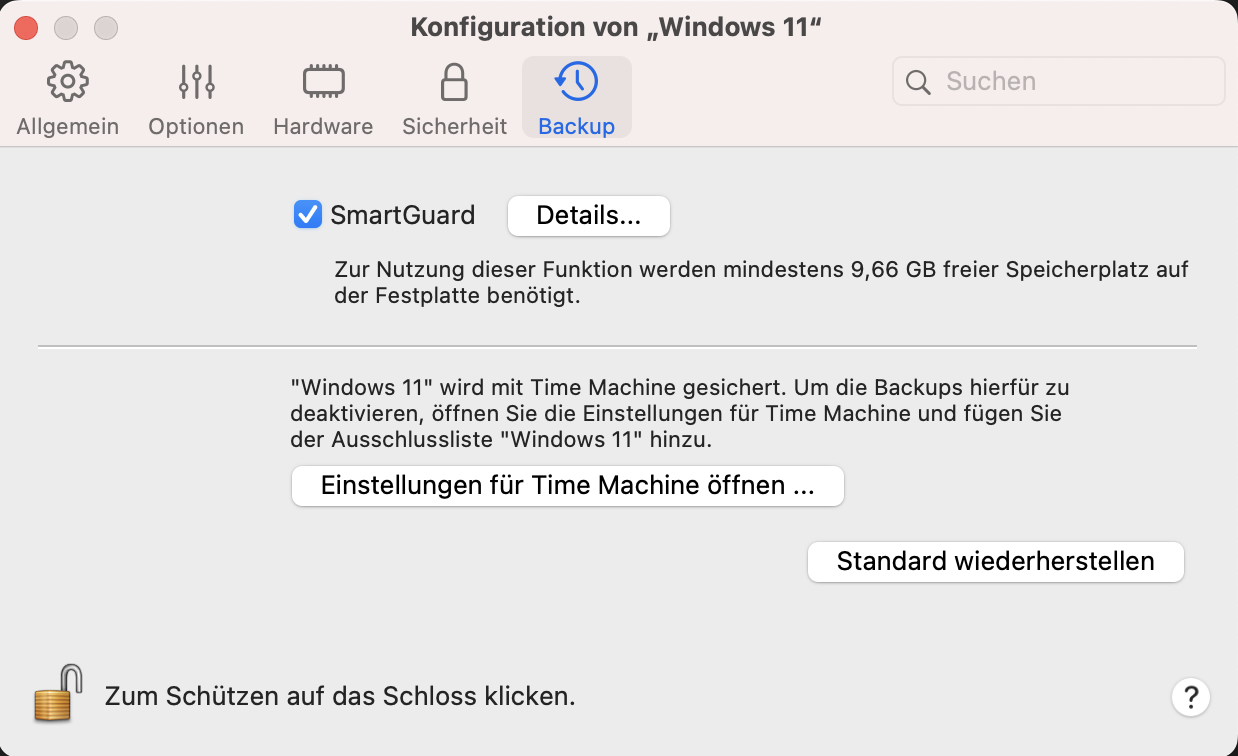Click the SmartGuard label text
This screenshot has width=1238, height=756.
tap(402, 215)
